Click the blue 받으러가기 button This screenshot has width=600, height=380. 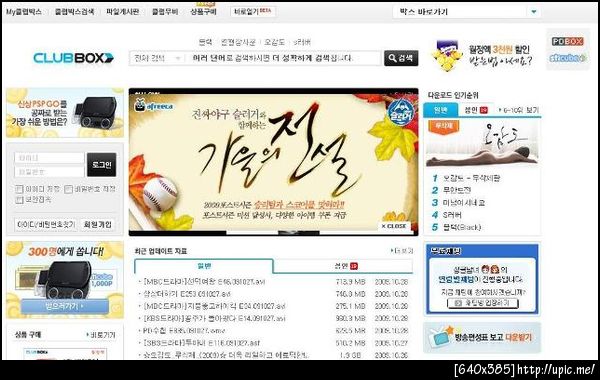click(x=64, y=307)
